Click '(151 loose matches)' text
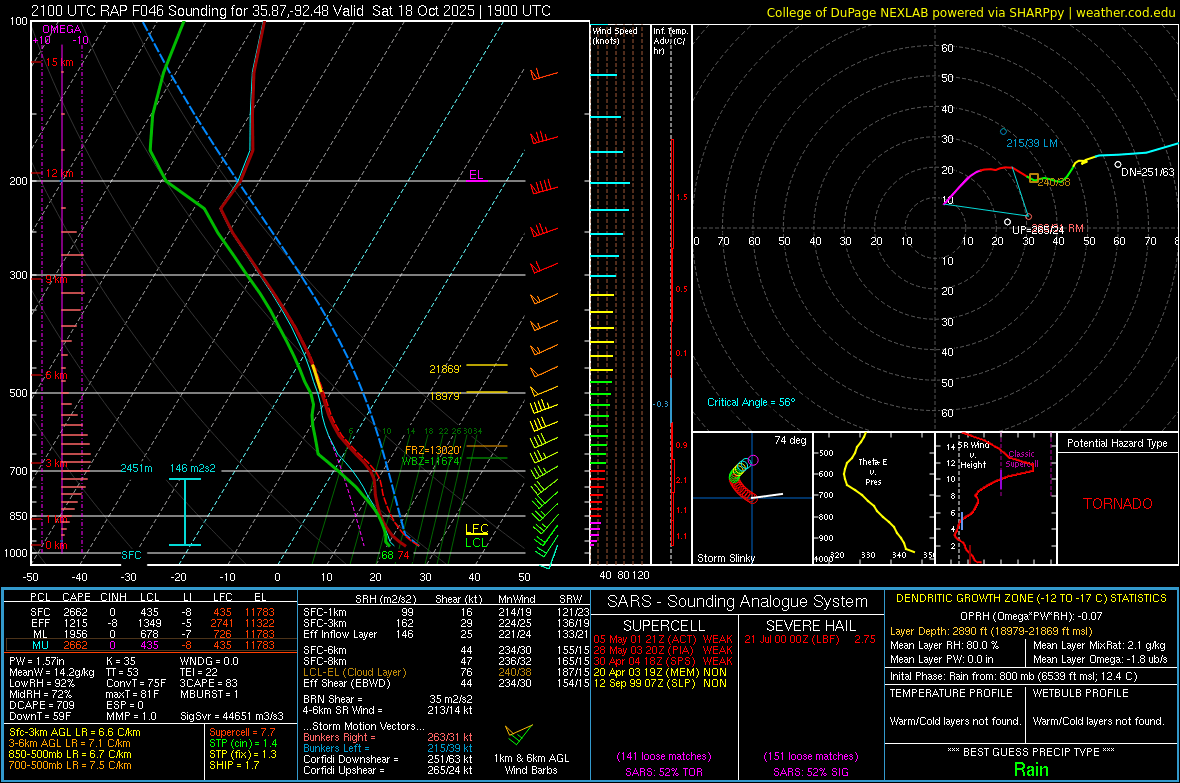Screen dimensions: 1180x783 point(810,756)
